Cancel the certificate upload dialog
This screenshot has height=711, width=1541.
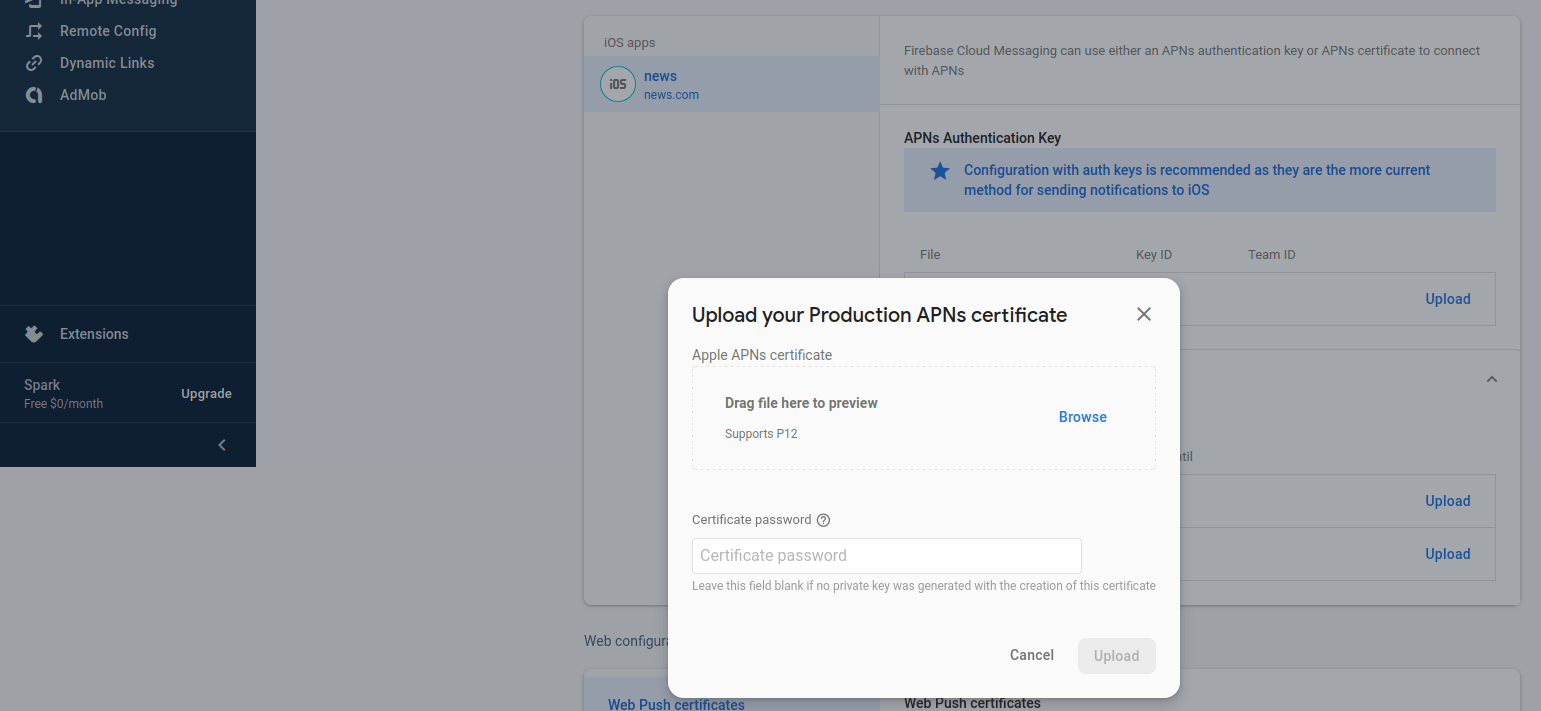click(1031, 655)
